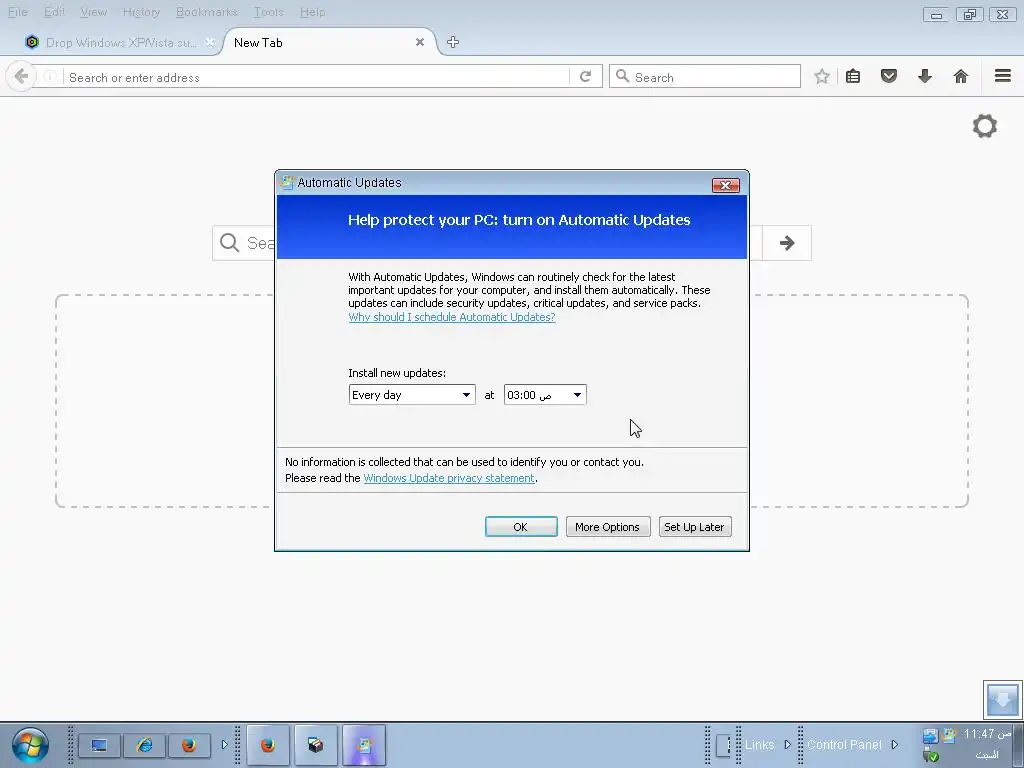Screen dimensions: 1024x768
Task: Click the safely remove hardware tray icon
Action: pyautogui.click(x=931, y=756)
